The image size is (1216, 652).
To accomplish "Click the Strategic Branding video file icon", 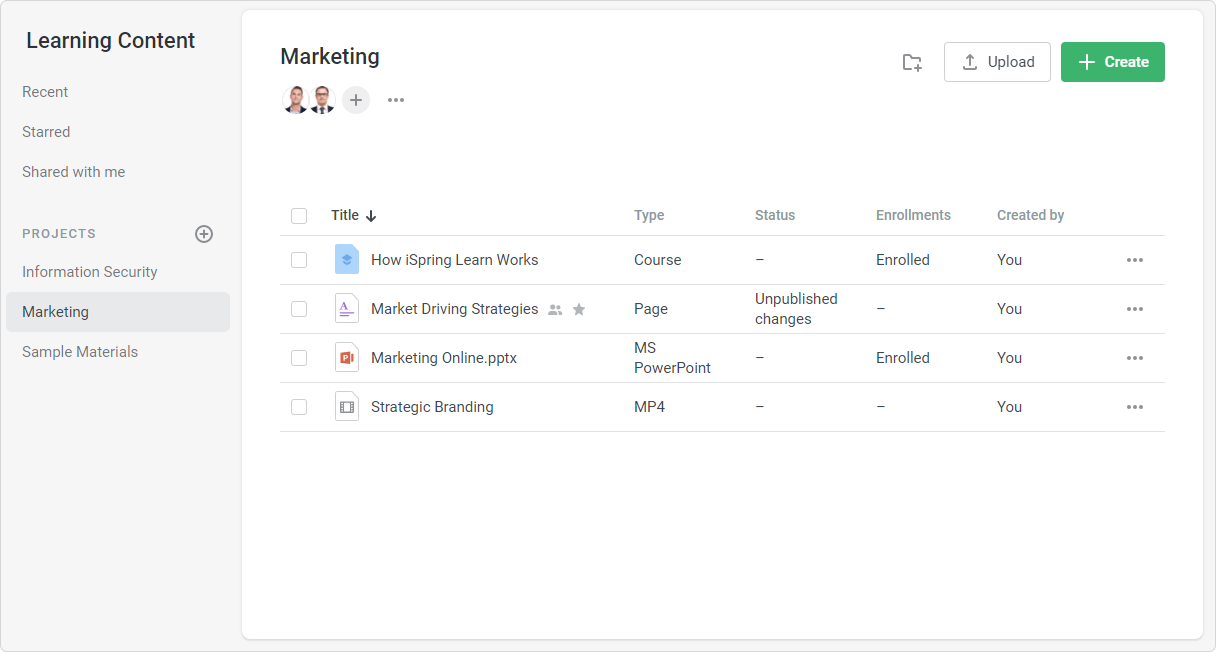I will (x=347, y=407).
